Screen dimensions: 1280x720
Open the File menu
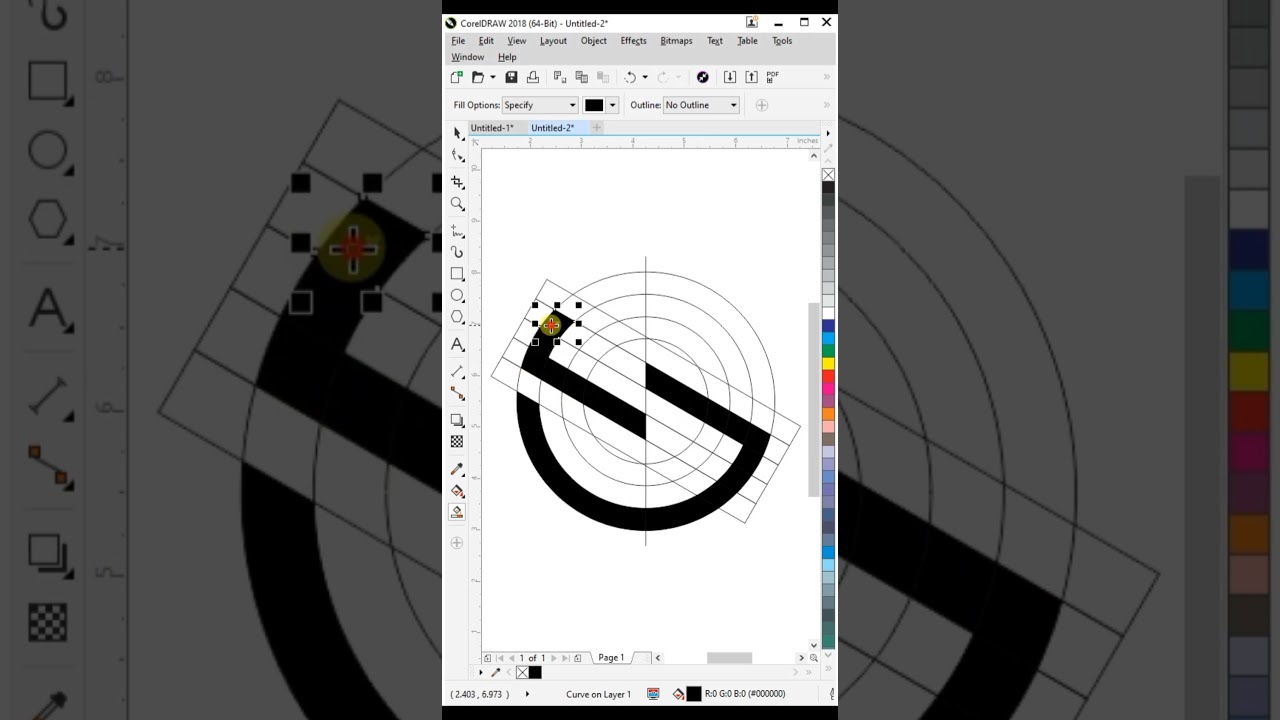coord(458,41)
